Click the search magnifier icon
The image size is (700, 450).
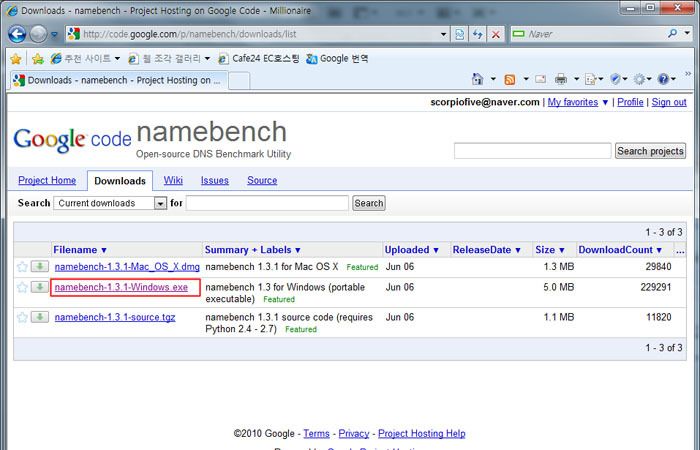tap(673, 33)
